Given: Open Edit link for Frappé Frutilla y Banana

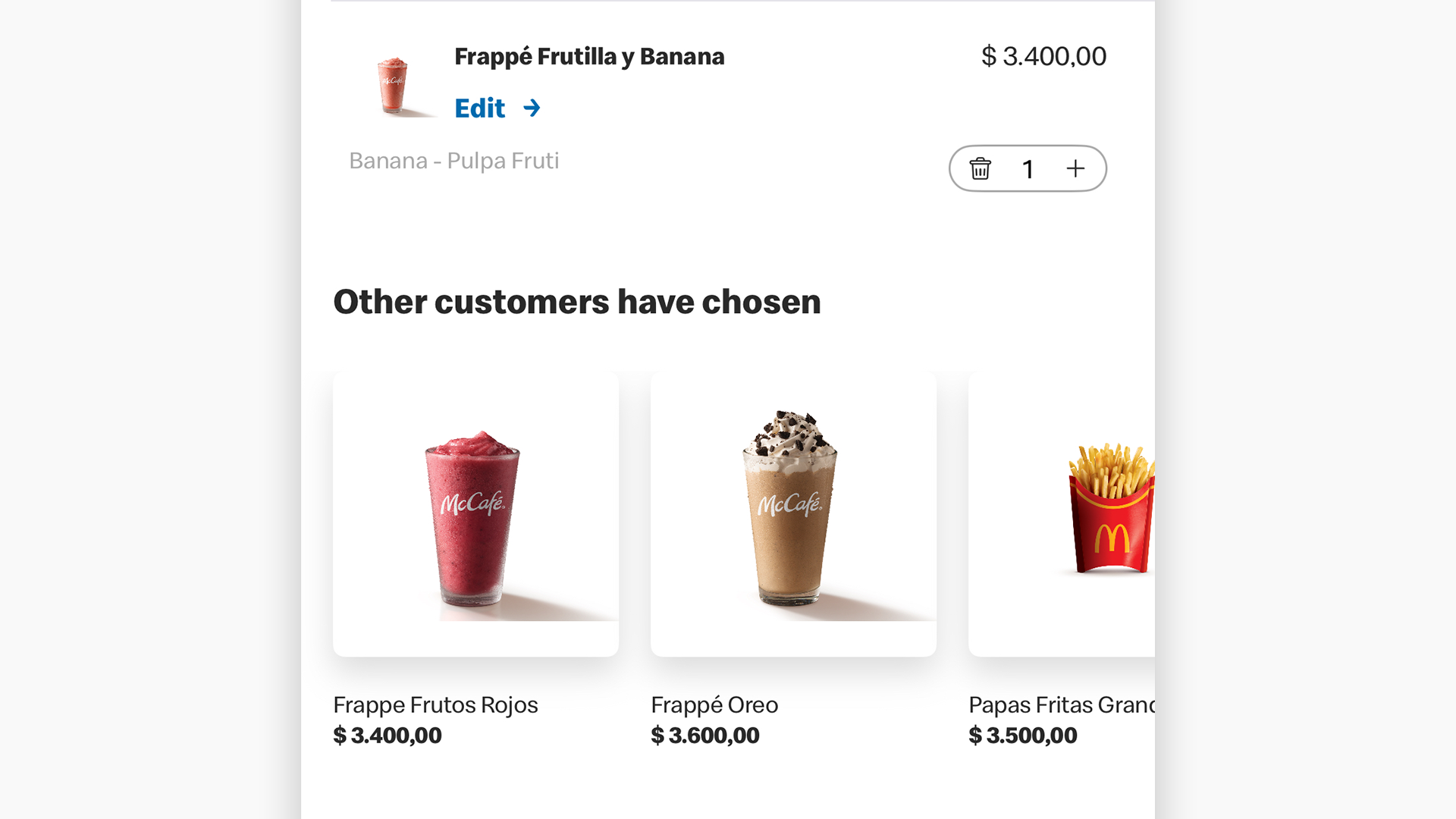Looking at the screenshot, I should [x=479, y=108].
